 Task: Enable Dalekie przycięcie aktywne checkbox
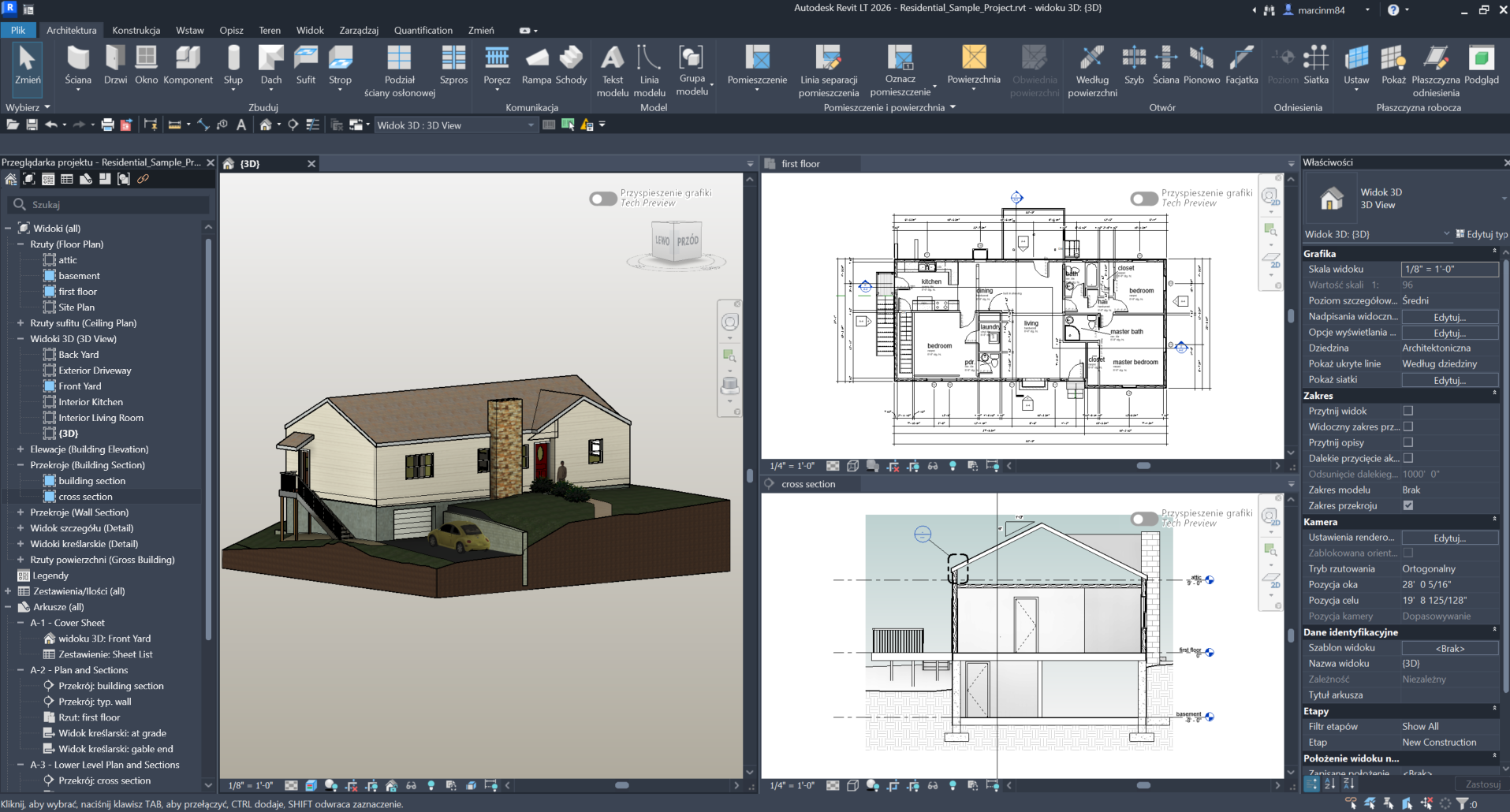pos(1408,458)
